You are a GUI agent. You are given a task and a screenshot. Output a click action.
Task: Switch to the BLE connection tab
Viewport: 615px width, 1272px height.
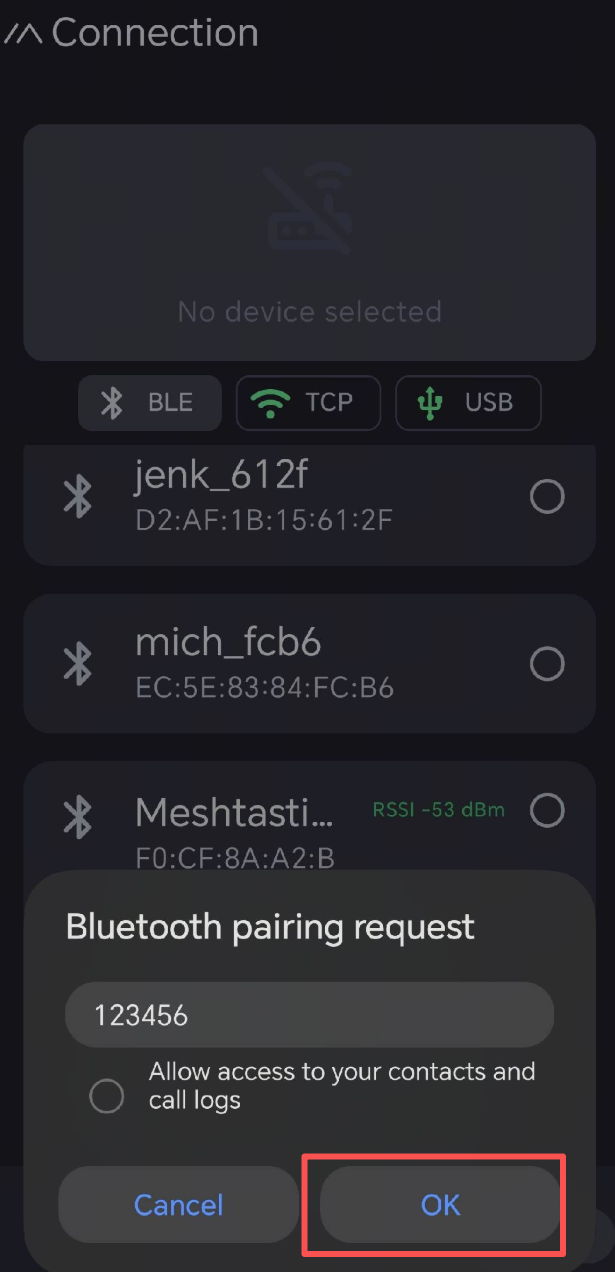[x=150, y=403]
